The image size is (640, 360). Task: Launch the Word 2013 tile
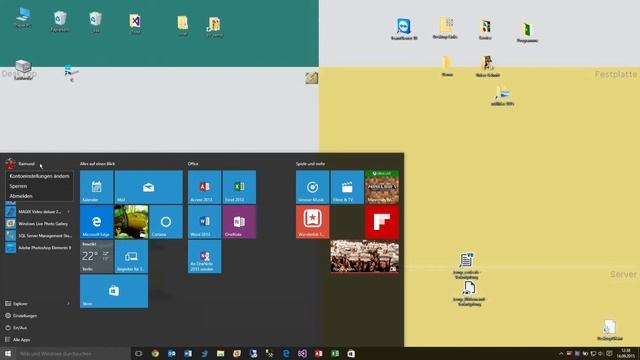204,222
